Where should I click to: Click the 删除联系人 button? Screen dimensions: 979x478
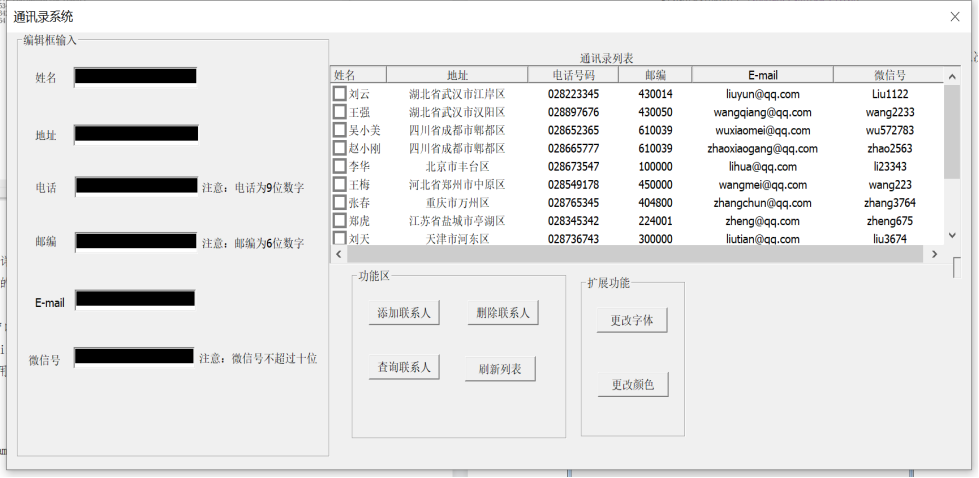pos(503,313)
